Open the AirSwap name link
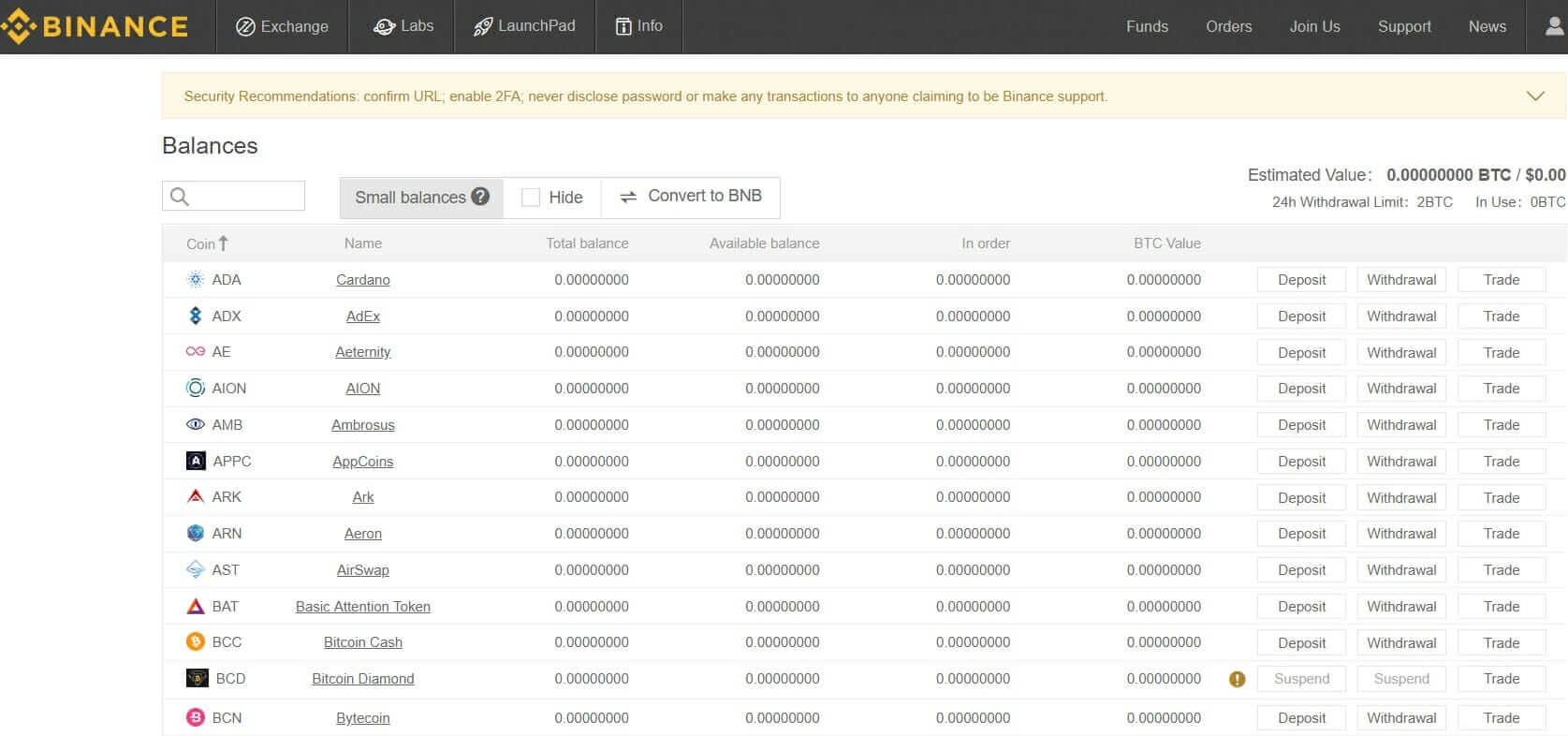Viewport: 1568px width, 736px height. [363, 569]
